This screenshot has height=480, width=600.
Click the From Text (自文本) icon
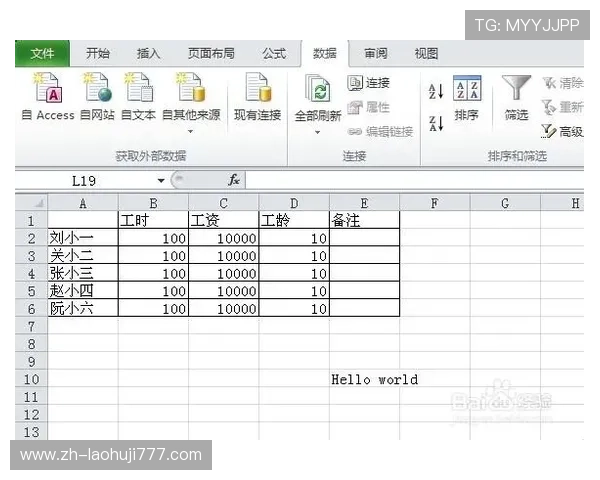[139, 87]
